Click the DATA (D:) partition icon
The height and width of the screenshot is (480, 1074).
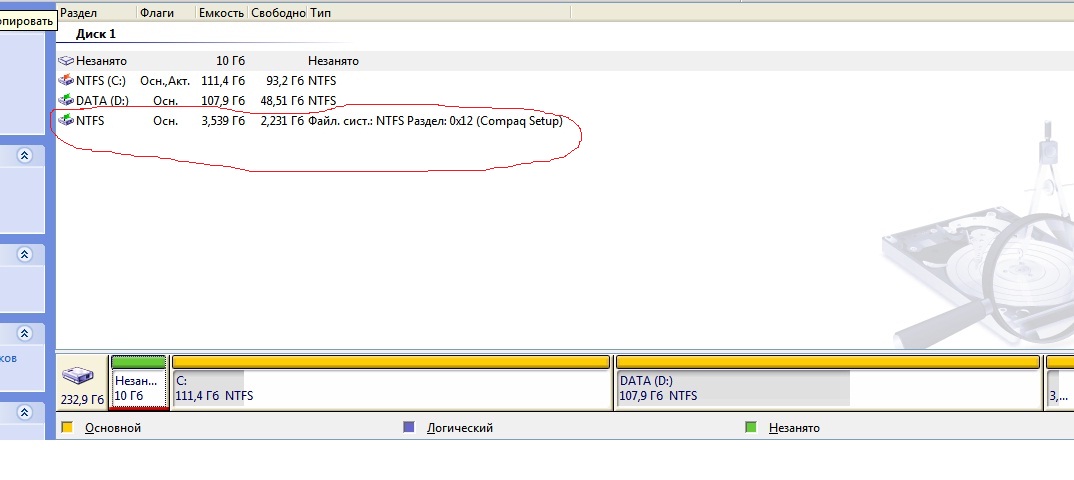[x=66, y=101]
